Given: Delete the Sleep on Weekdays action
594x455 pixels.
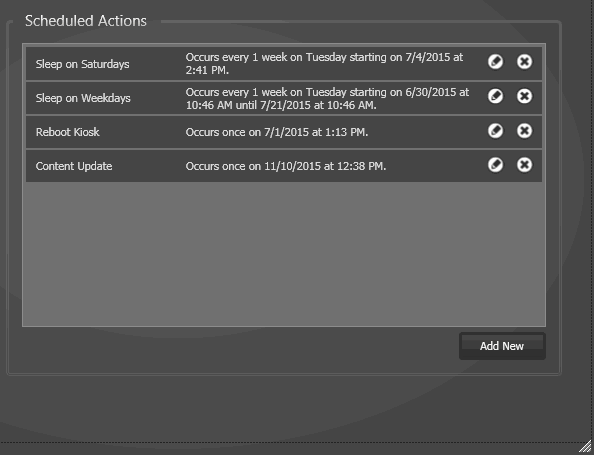Looking at the screenshot, I should [524, 96].
